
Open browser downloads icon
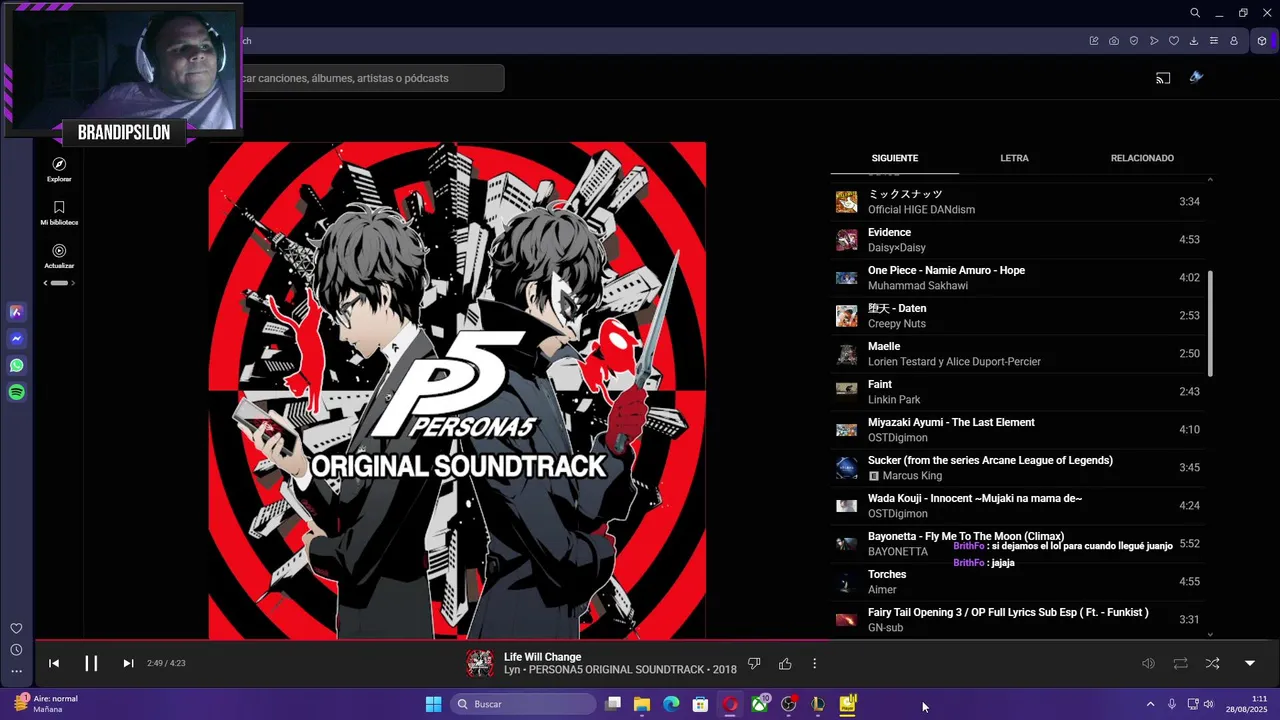pyautogui.click(x=1194, y=41)
